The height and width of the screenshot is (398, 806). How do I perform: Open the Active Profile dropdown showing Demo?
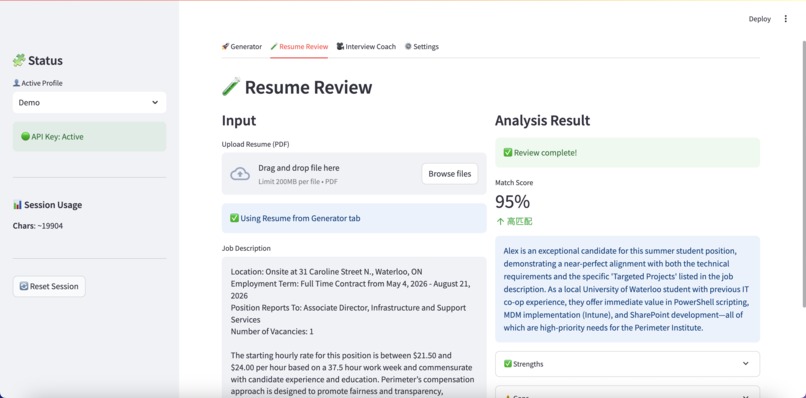click(89, 102)
